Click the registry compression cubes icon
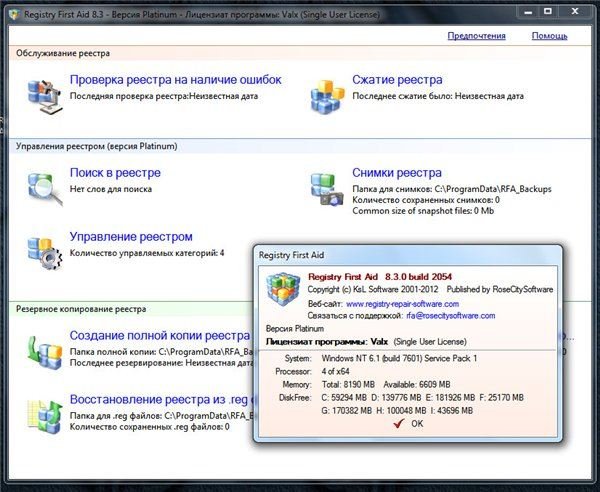600x492 pixels. [327, 96]
